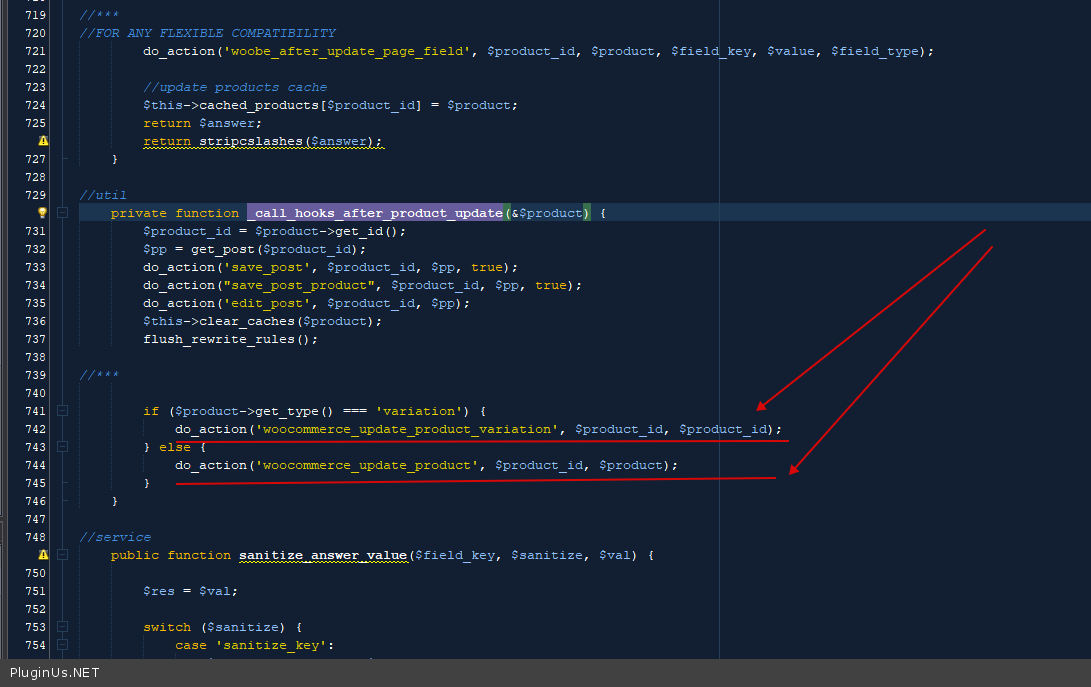The width and height of the screenshot is (1091, 687).
Task: Collapse the switch ($sanitize) block
Action: 62,627
